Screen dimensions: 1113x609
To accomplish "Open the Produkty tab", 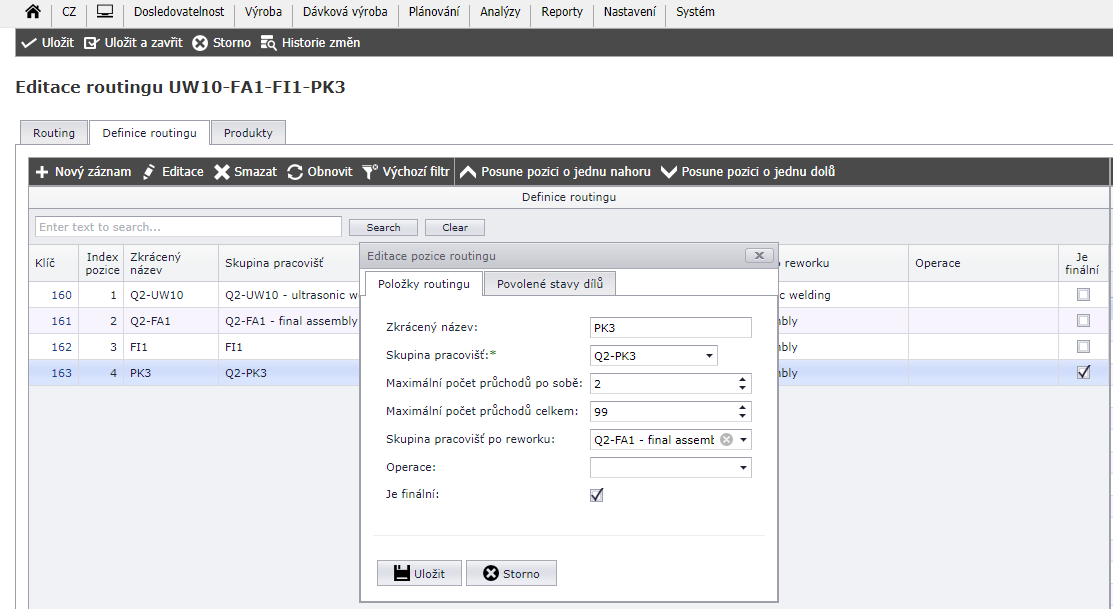I will (x=248, y=133).
